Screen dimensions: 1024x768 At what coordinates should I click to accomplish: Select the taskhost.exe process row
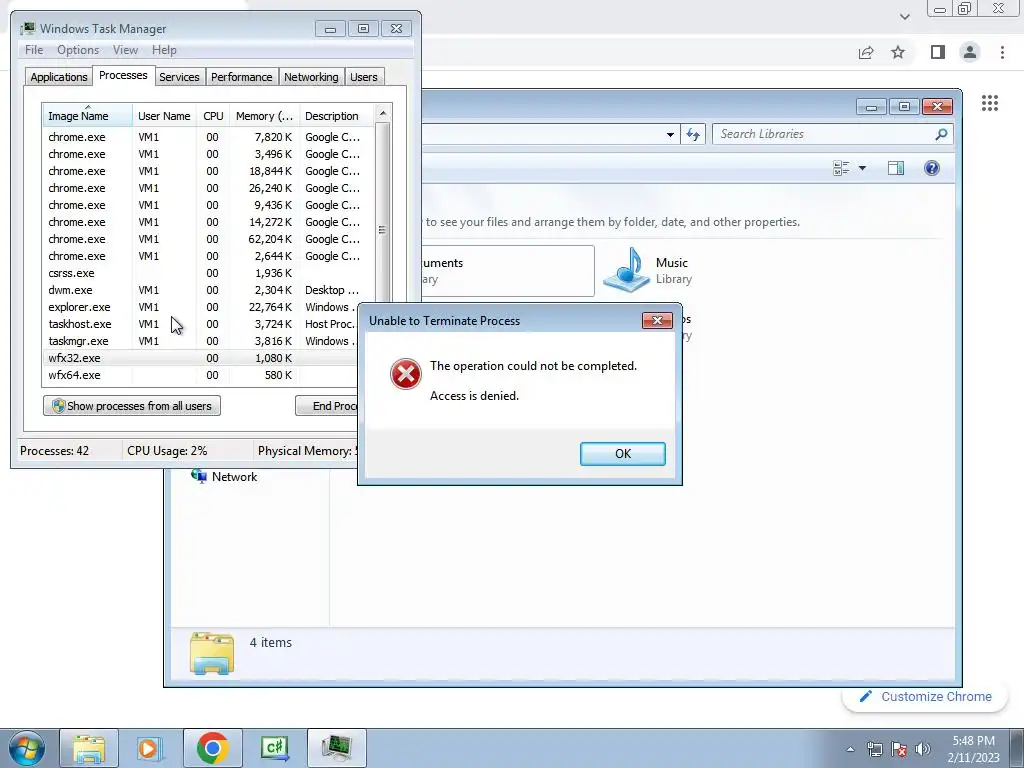pyautogui.click(x=201, y=324)
